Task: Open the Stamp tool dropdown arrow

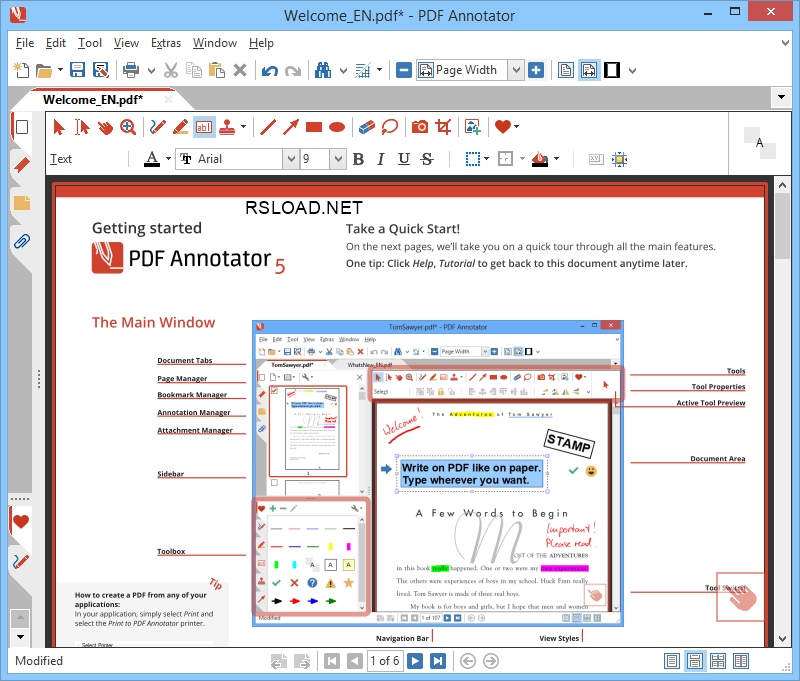Action: [x=243, y=127]
